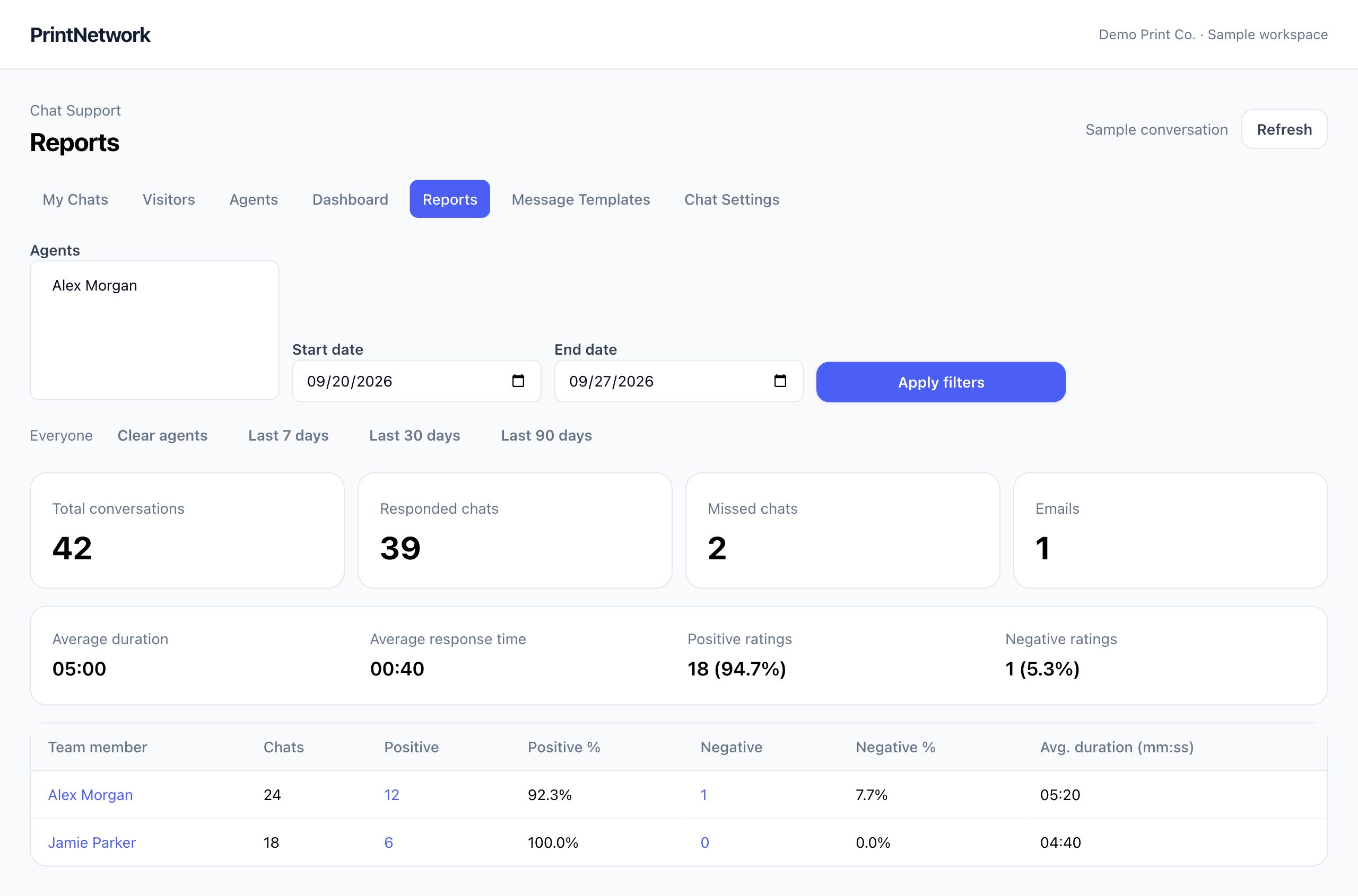Open the Alex Morgan team member link
Image resolution: width=1358 pixels, height=896 pixels.
(x=90, y=795)
